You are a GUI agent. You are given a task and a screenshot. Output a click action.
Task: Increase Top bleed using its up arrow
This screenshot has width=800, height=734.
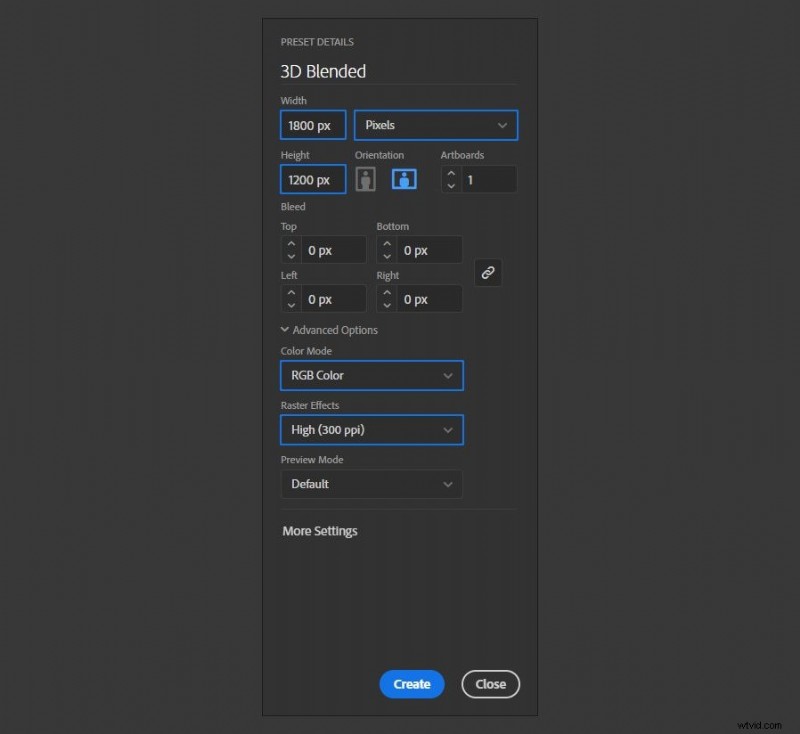[x=290, y=244]
